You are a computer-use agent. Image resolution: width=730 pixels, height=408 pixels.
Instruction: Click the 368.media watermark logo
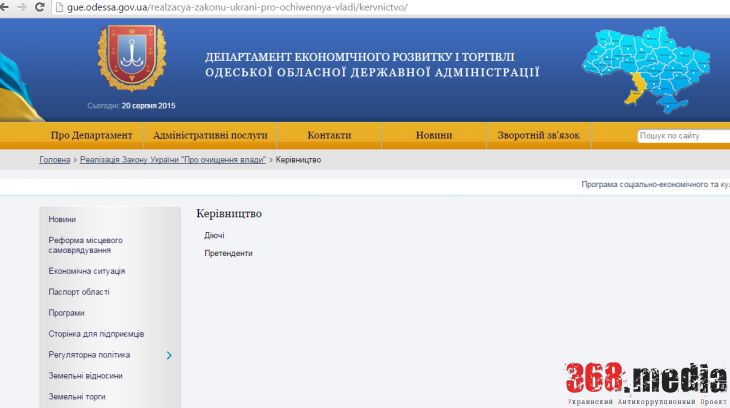pos(646,380)
